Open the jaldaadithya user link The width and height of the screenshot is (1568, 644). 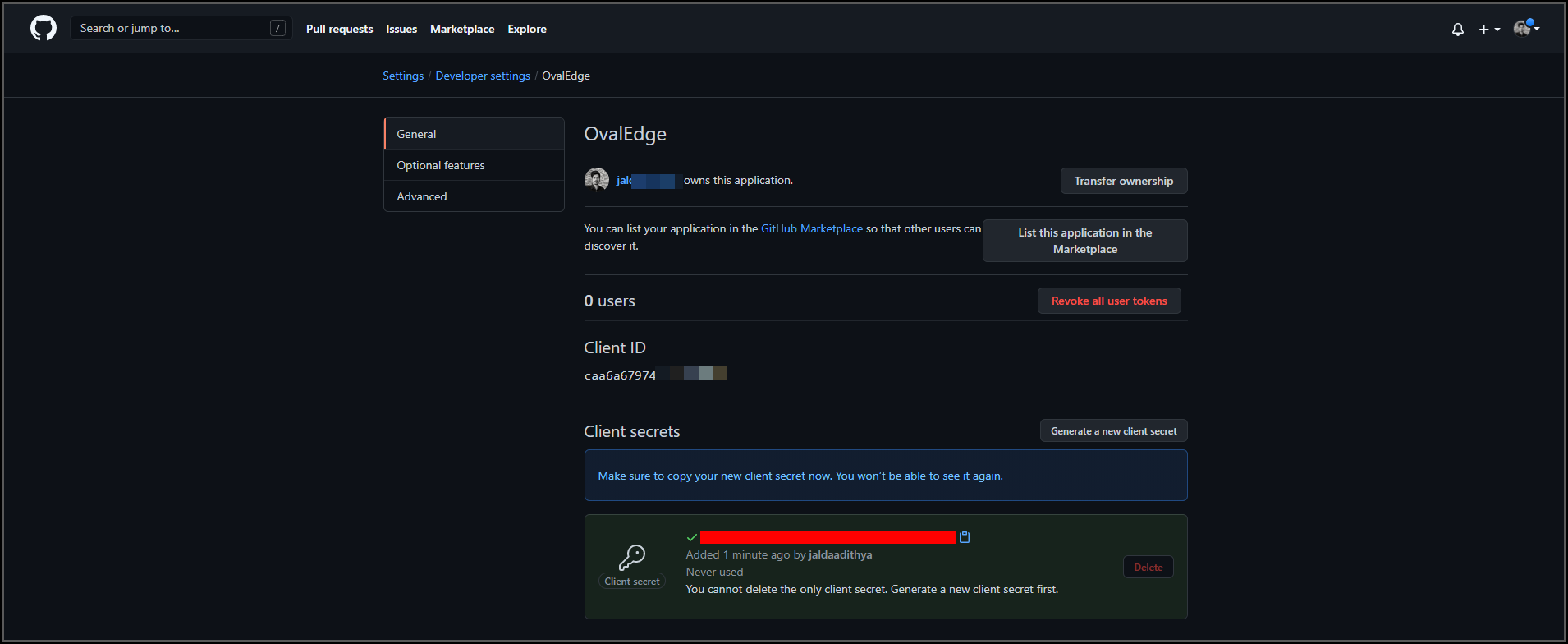(x=841, y=554)
